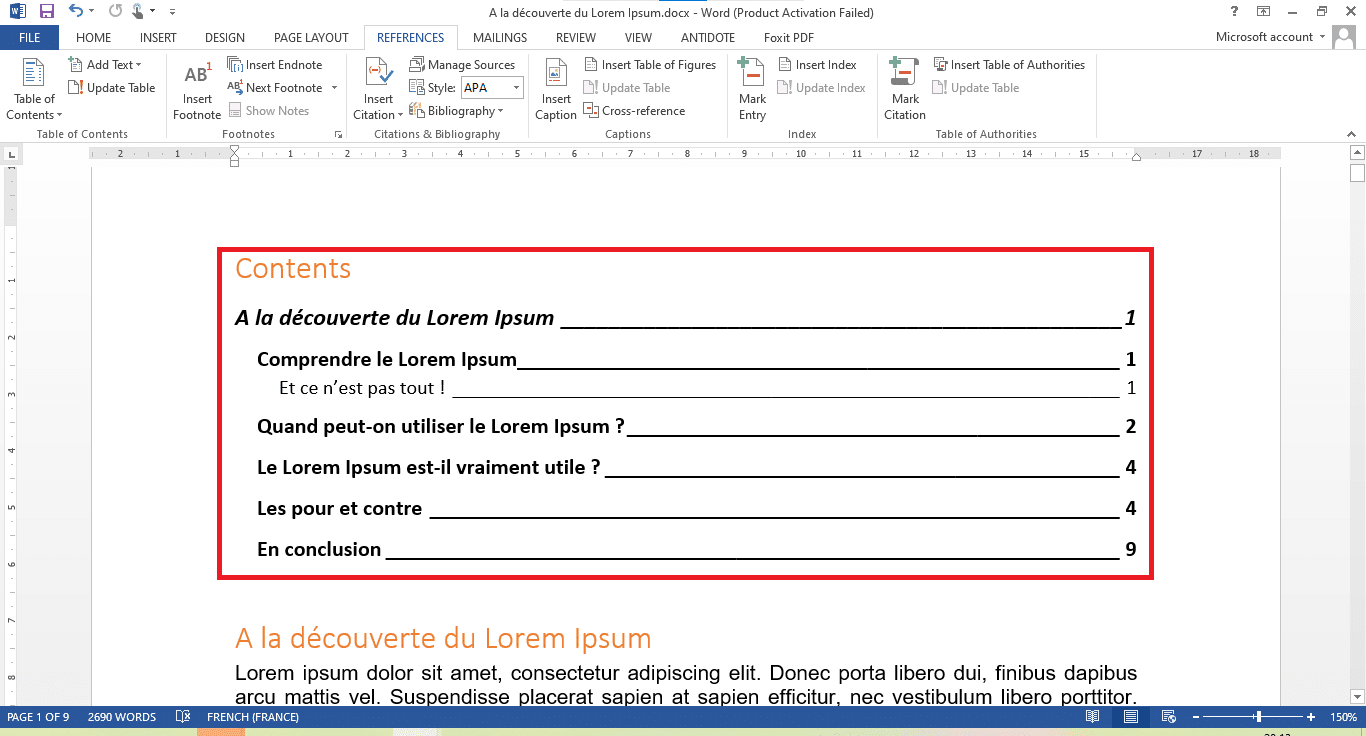Click Insert Endnote
Image resolution: width=1366 pixels, height=736 pixels.
point(275,65)
